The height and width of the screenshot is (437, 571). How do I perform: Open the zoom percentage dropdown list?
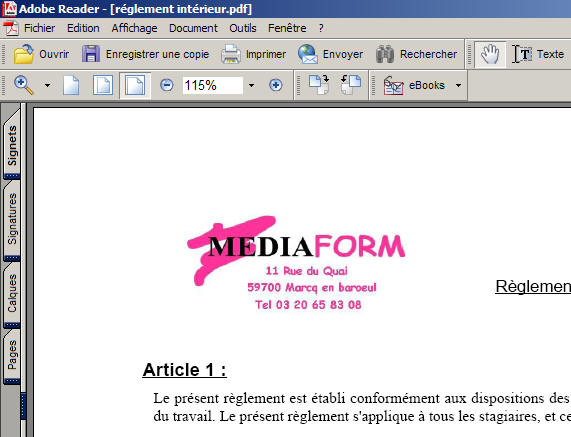tap(251, 86)
